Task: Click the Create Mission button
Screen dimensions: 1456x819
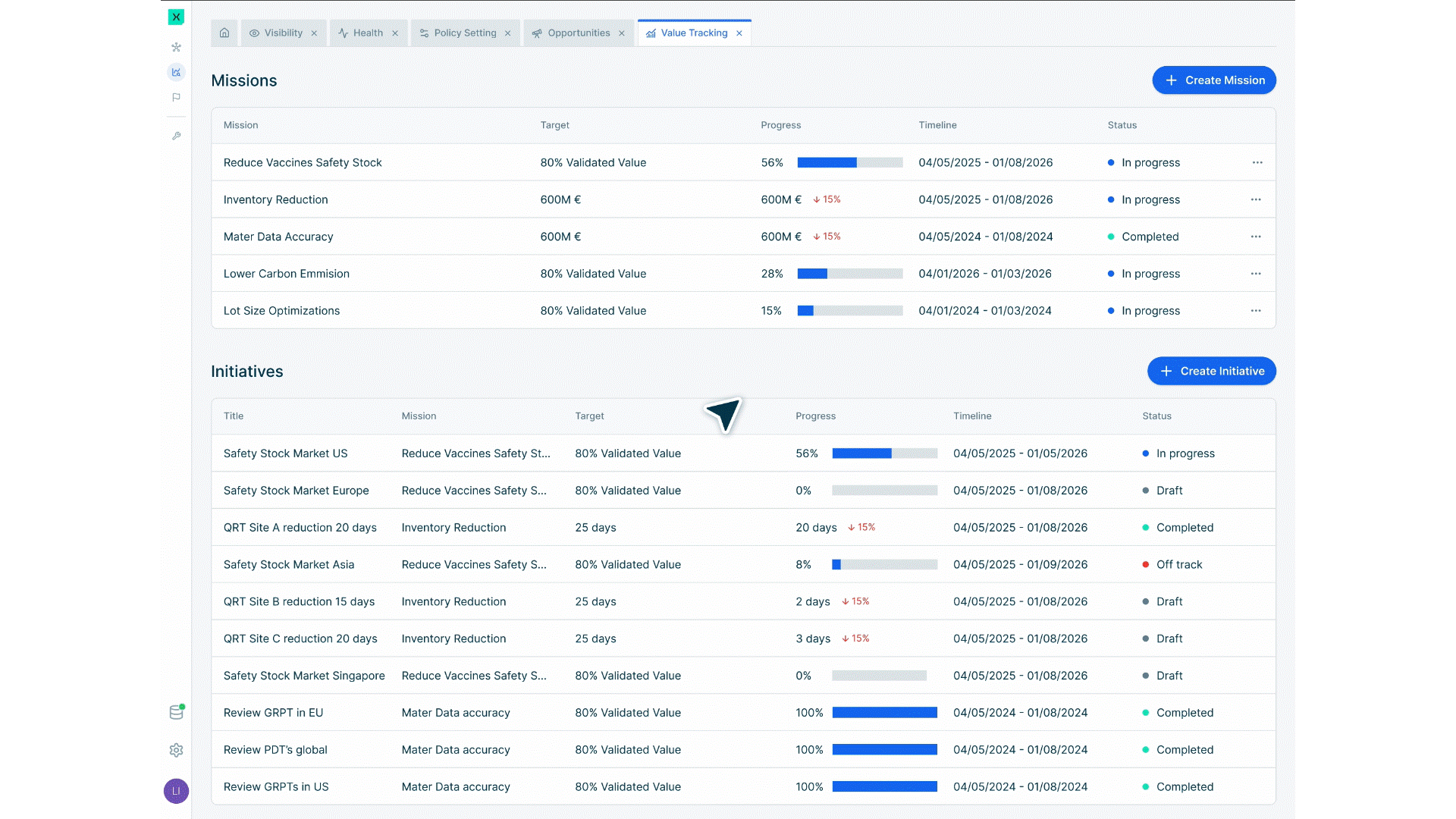Action: 1214,80
